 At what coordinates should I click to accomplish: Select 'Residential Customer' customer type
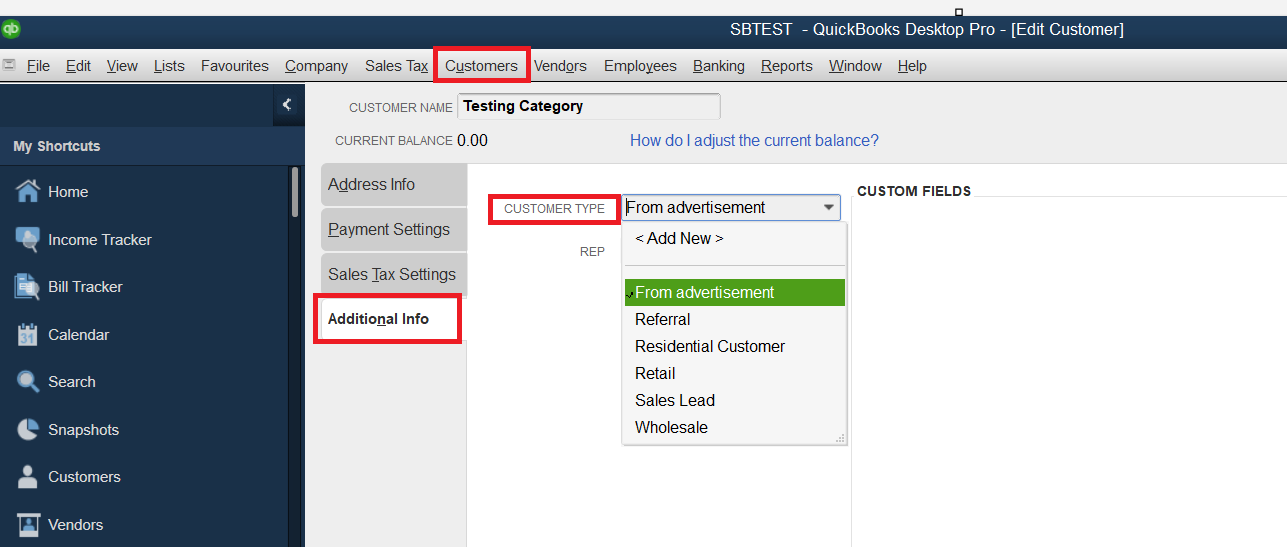(734, 347)
